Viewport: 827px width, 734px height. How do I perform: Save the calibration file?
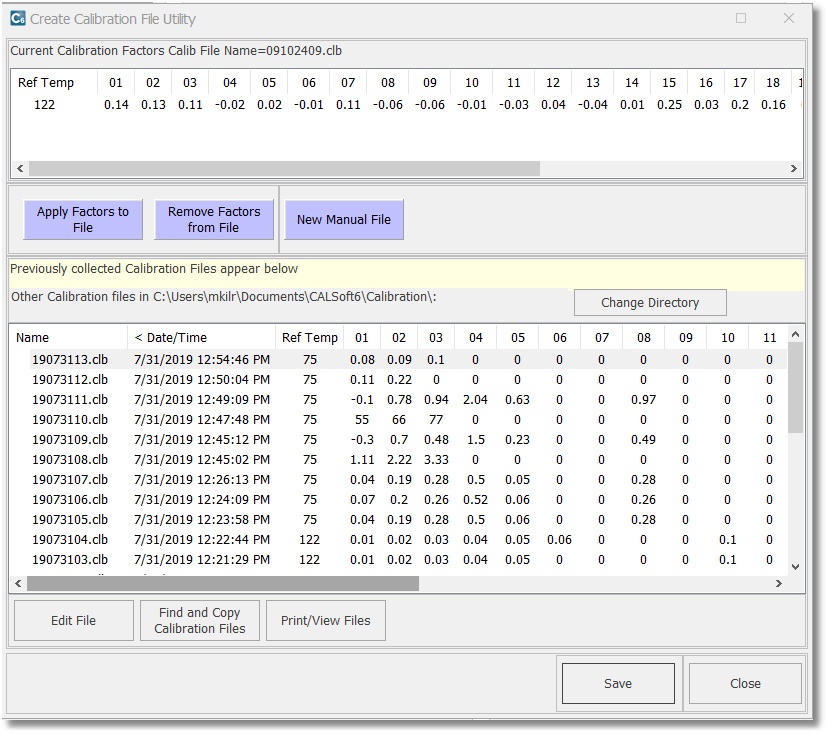pos(617,683)
